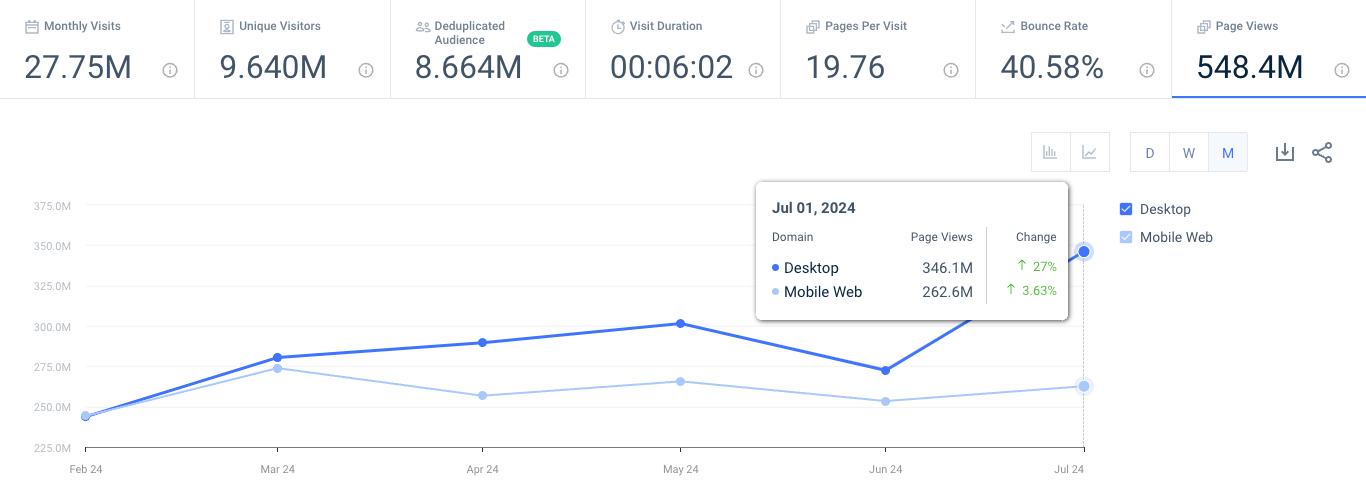Uncheck the Desktop series checkbox
The width and height of the screenshot is (1366, 499).
click(x=1126, y=209)
